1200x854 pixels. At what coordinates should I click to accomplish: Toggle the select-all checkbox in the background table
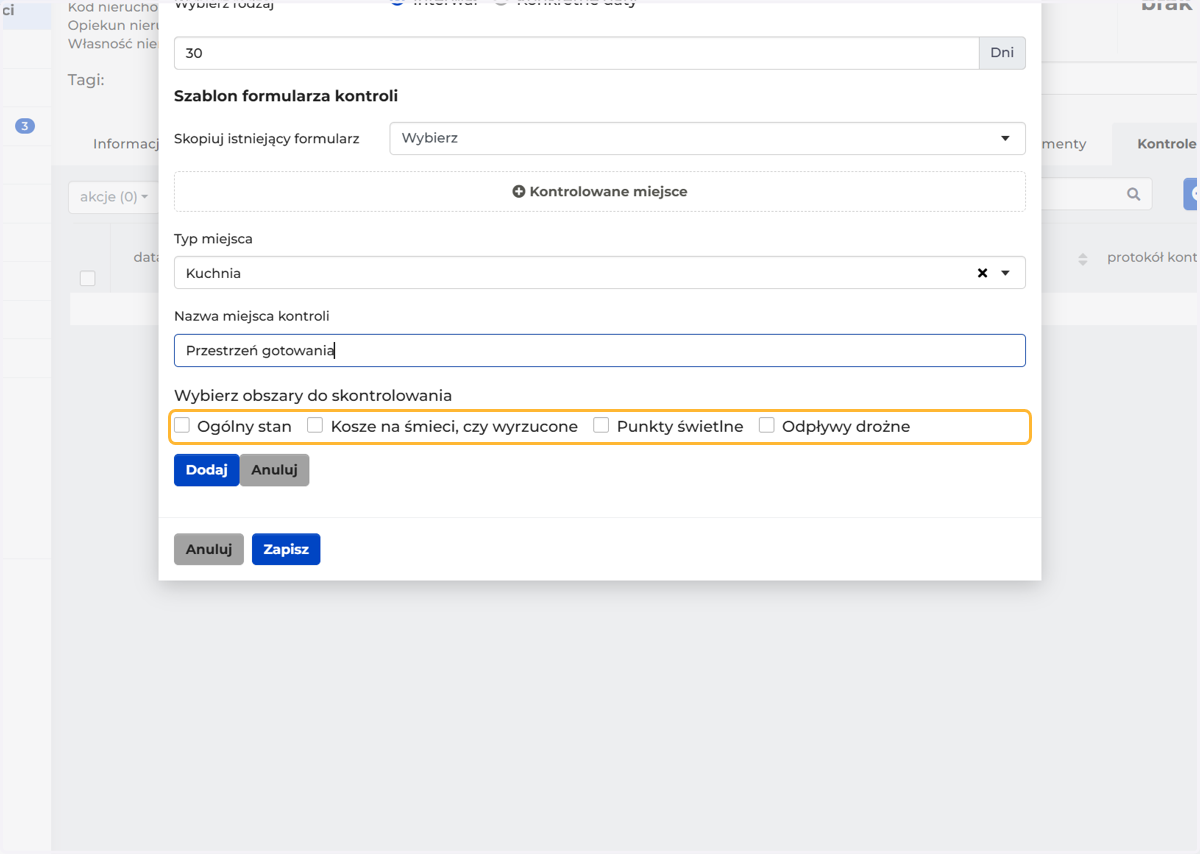pyautogui.click(x=87, y=278)
